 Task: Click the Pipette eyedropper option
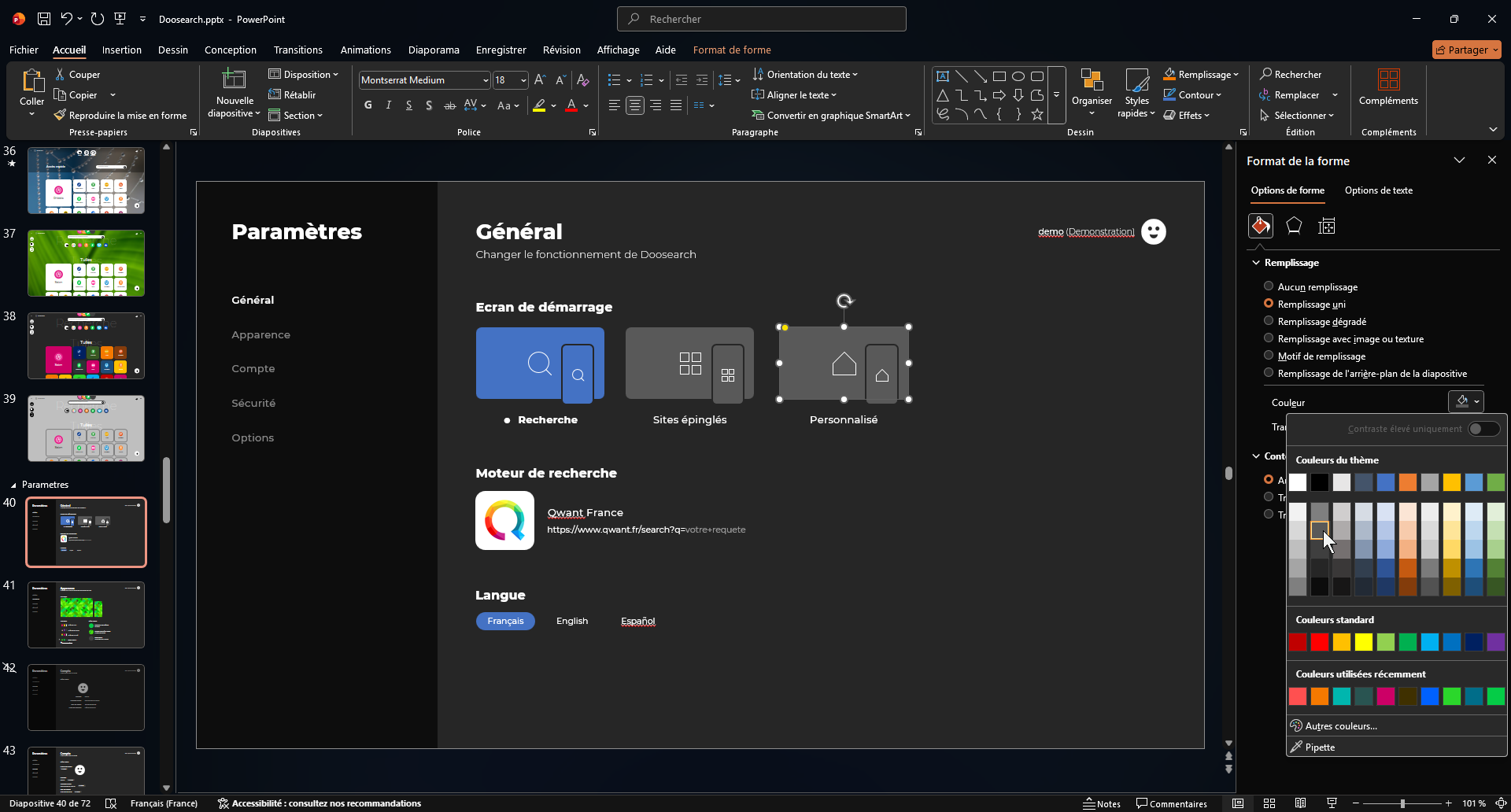tap(1320, 747)
